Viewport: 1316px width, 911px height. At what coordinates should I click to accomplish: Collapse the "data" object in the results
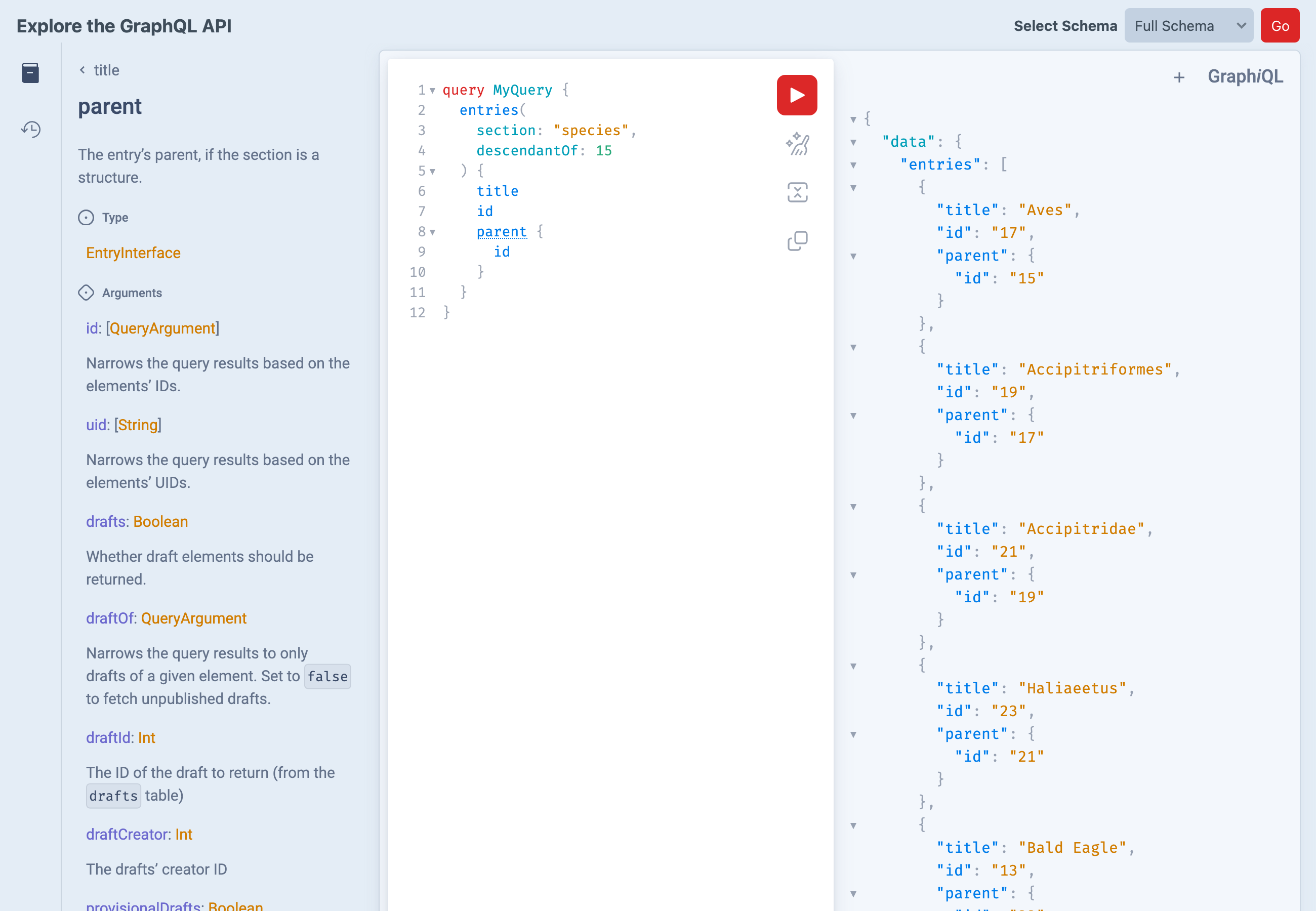pos(853,142)
